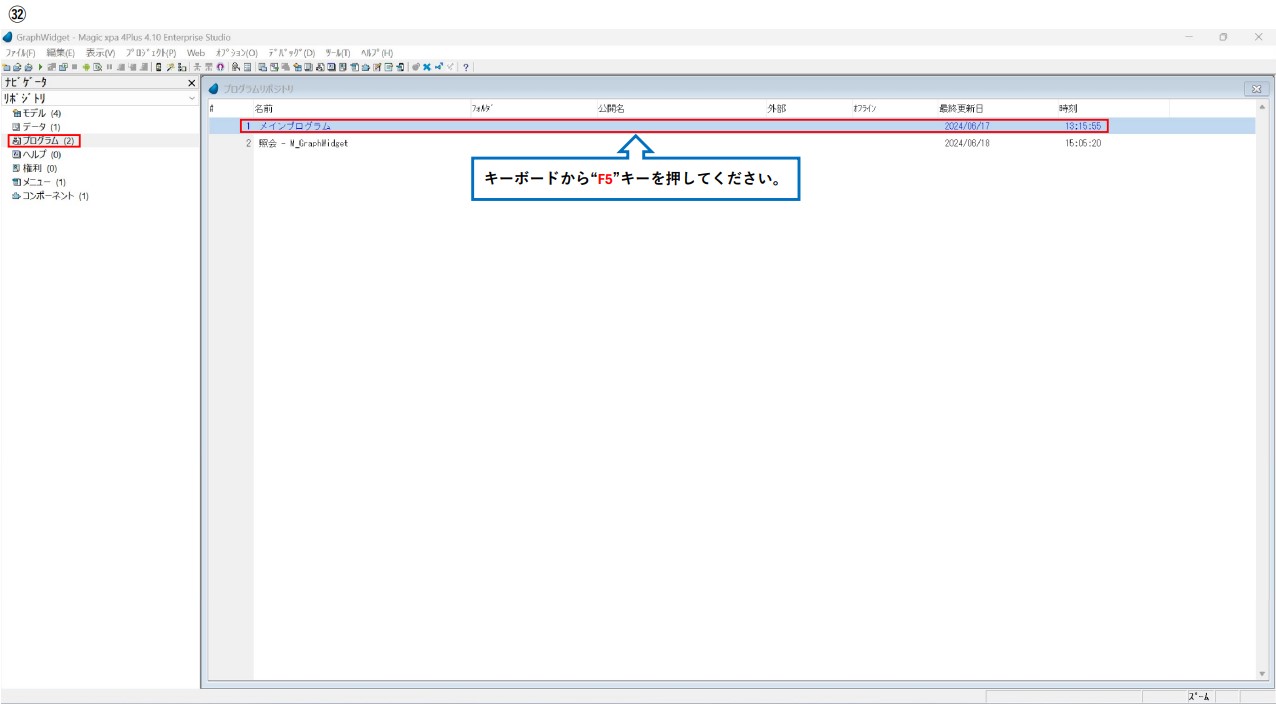Open the オプション(O) menu

236,53
